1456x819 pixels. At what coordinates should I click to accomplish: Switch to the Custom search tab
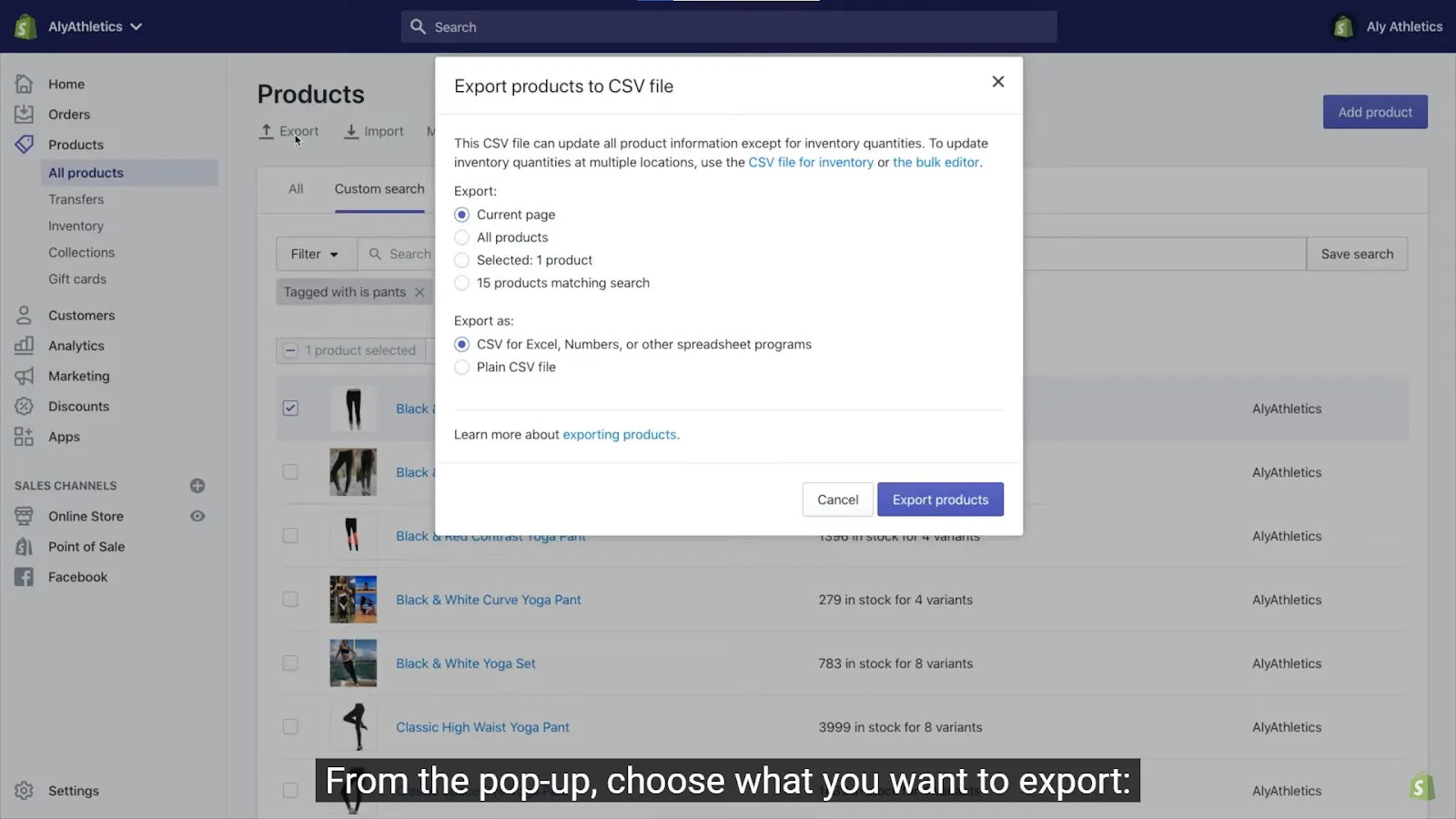tap(379, 189)
